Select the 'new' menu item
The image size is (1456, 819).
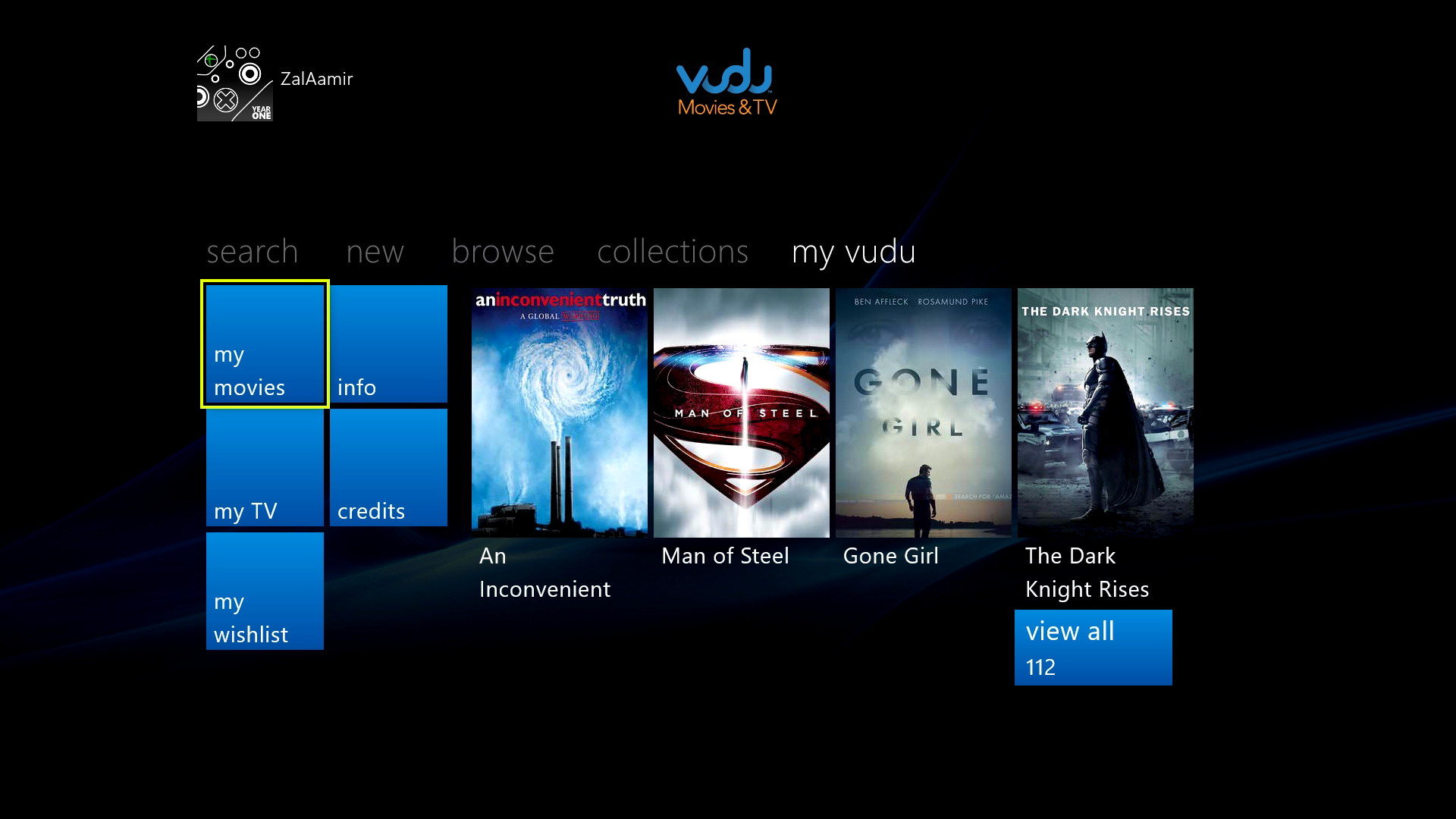point(375,250)
